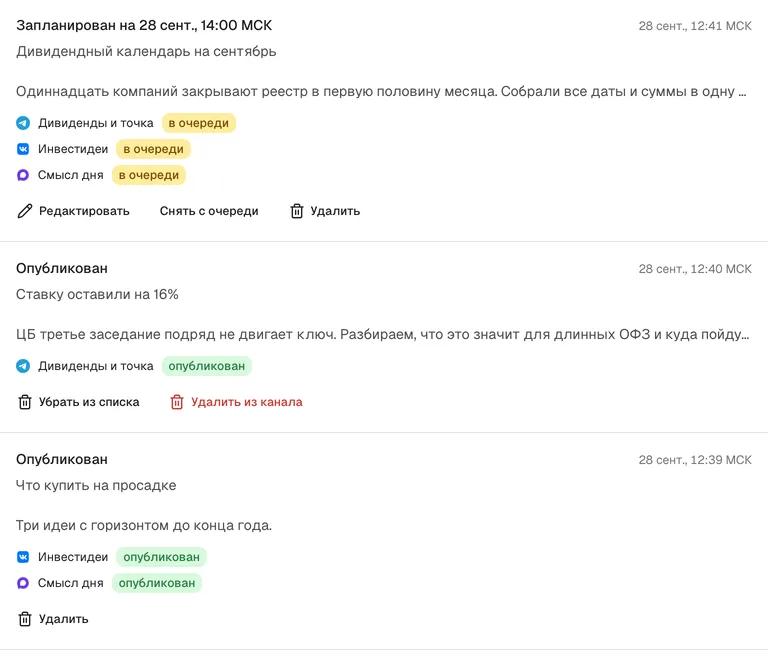Click the red trash icon for Удалить из канала
This screenshot has width=768, height=660.
pyautogui.click(x=177, y=402)
